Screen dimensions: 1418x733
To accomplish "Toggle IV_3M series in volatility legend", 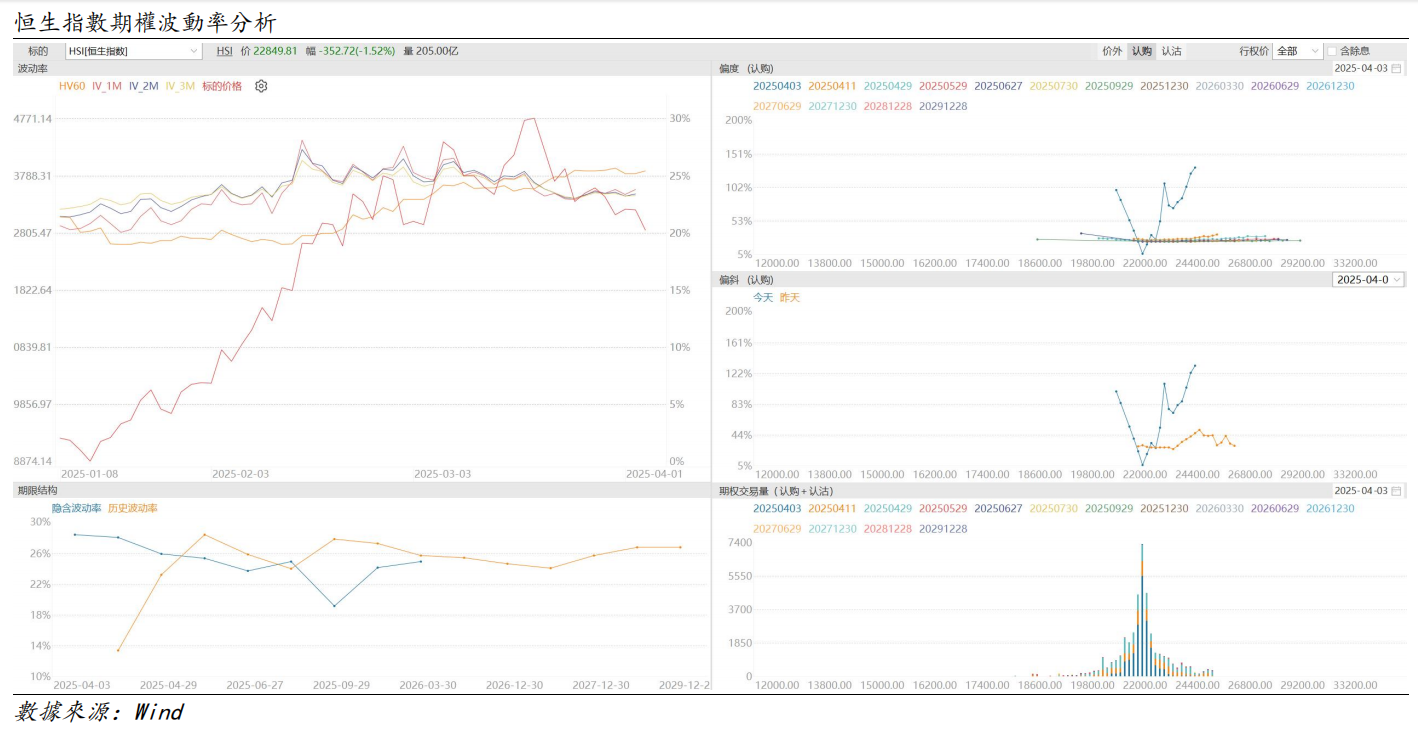I will click(180, 86).
